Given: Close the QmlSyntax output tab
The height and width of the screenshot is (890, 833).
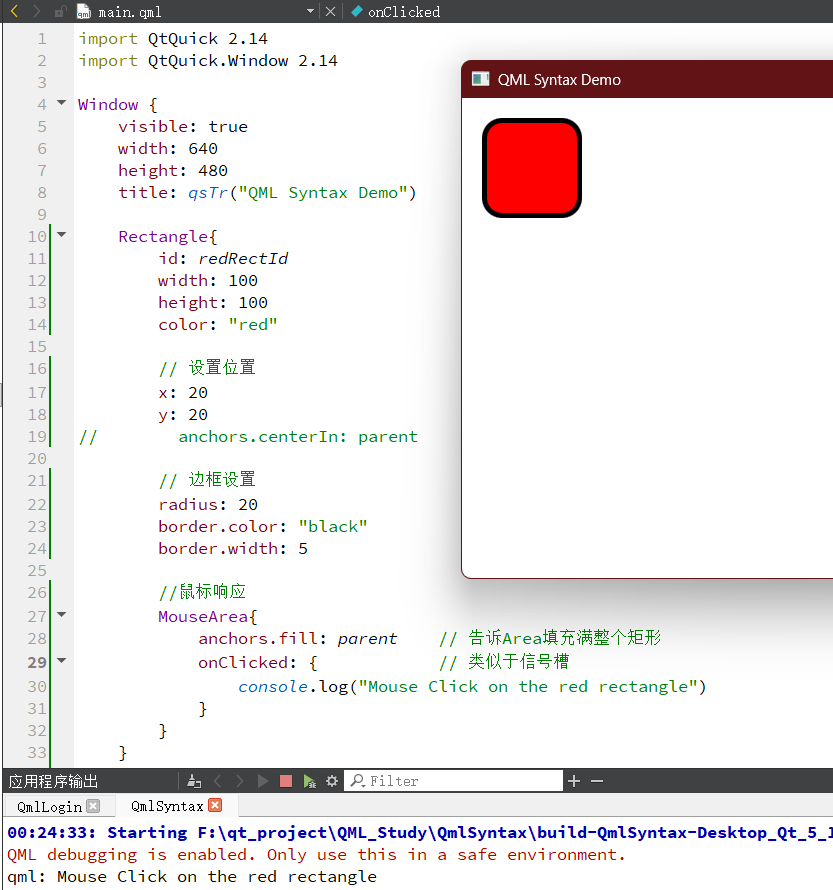Looking at the screenshot, I should click(215, 805).
